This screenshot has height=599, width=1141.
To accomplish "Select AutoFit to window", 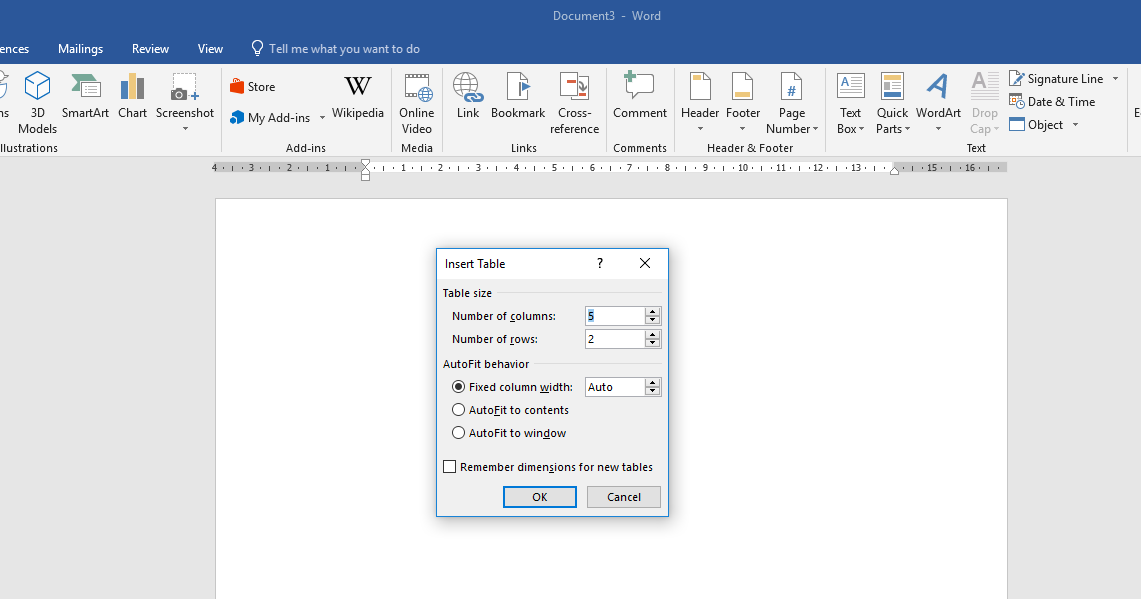I will click(458, 433).
